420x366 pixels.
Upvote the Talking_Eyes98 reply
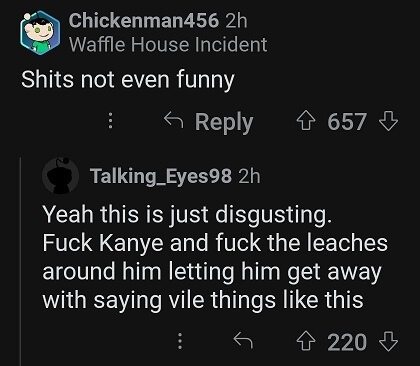coord(306,341)
